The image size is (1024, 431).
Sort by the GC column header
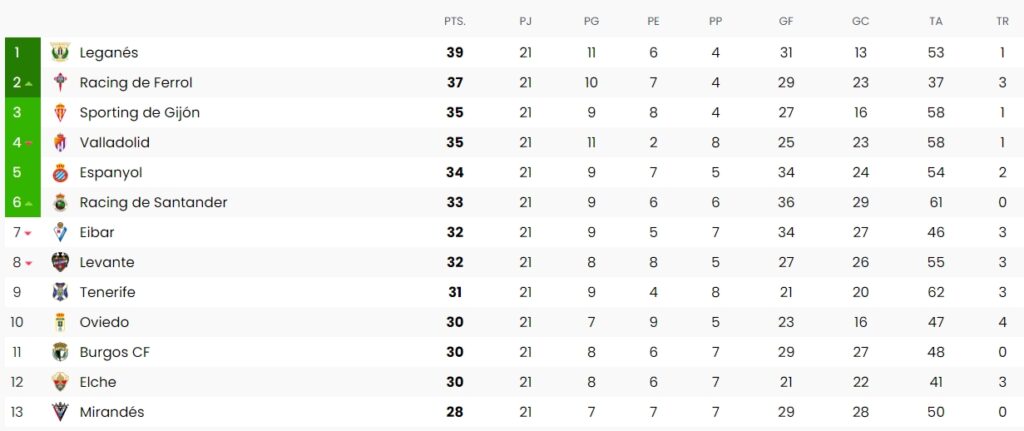coord(860,21)
